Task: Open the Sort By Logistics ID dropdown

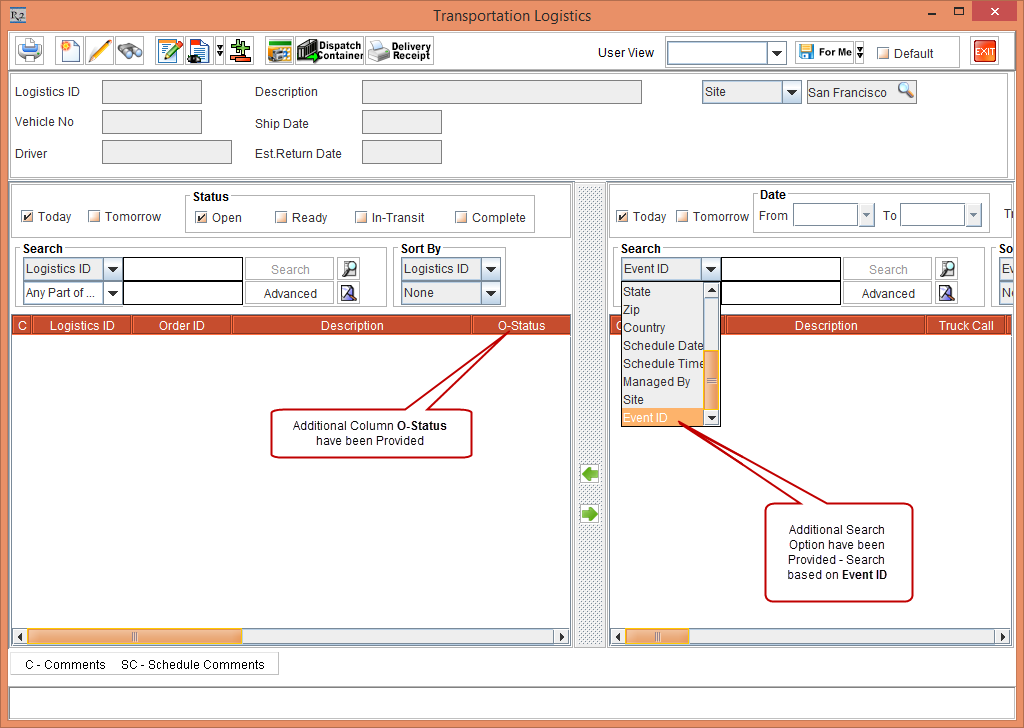Action: point(491,269)
